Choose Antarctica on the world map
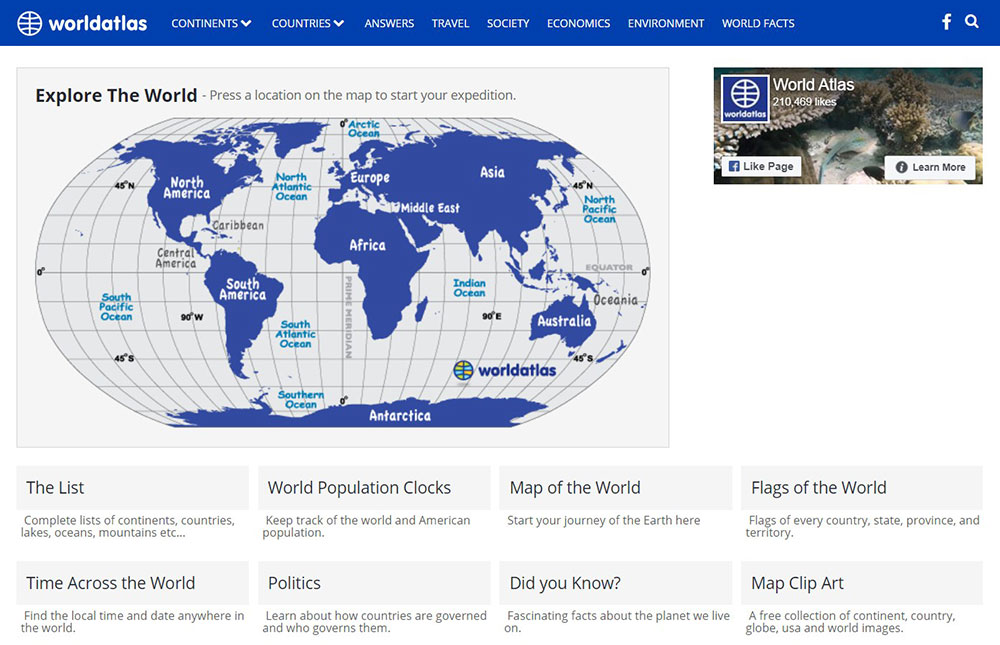The width and height of the screenshot is (1000, 645). [x=399, y=415]
